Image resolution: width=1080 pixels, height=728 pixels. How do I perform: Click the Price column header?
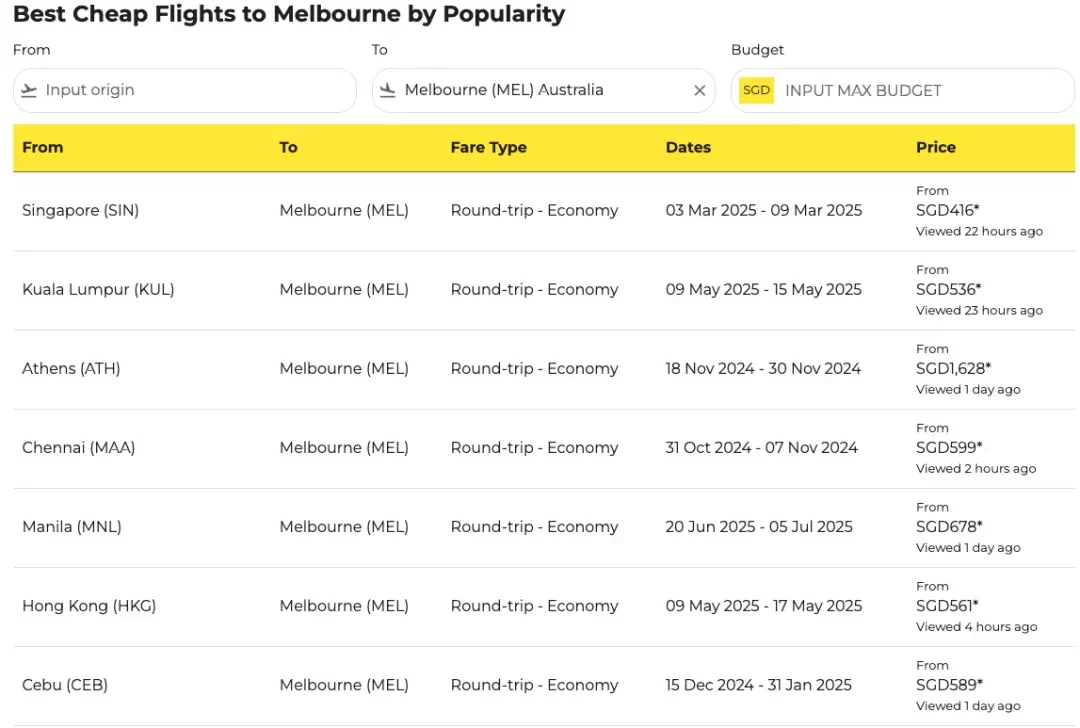pos(935,147)
